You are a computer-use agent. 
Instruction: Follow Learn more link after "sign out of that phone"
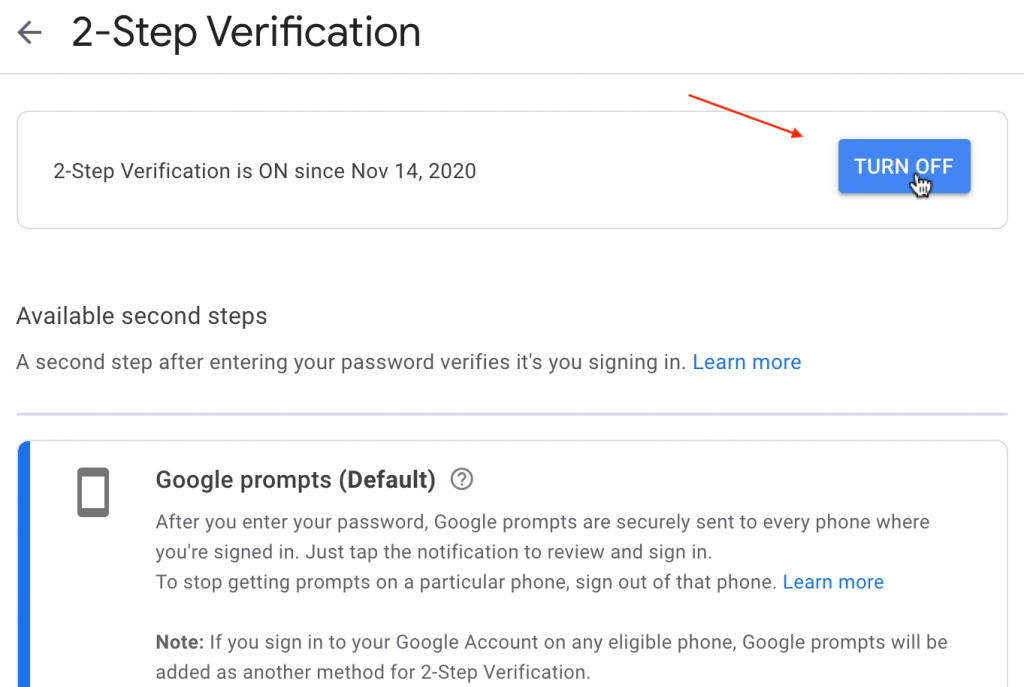pyautogui.click(x=833, y=582)
